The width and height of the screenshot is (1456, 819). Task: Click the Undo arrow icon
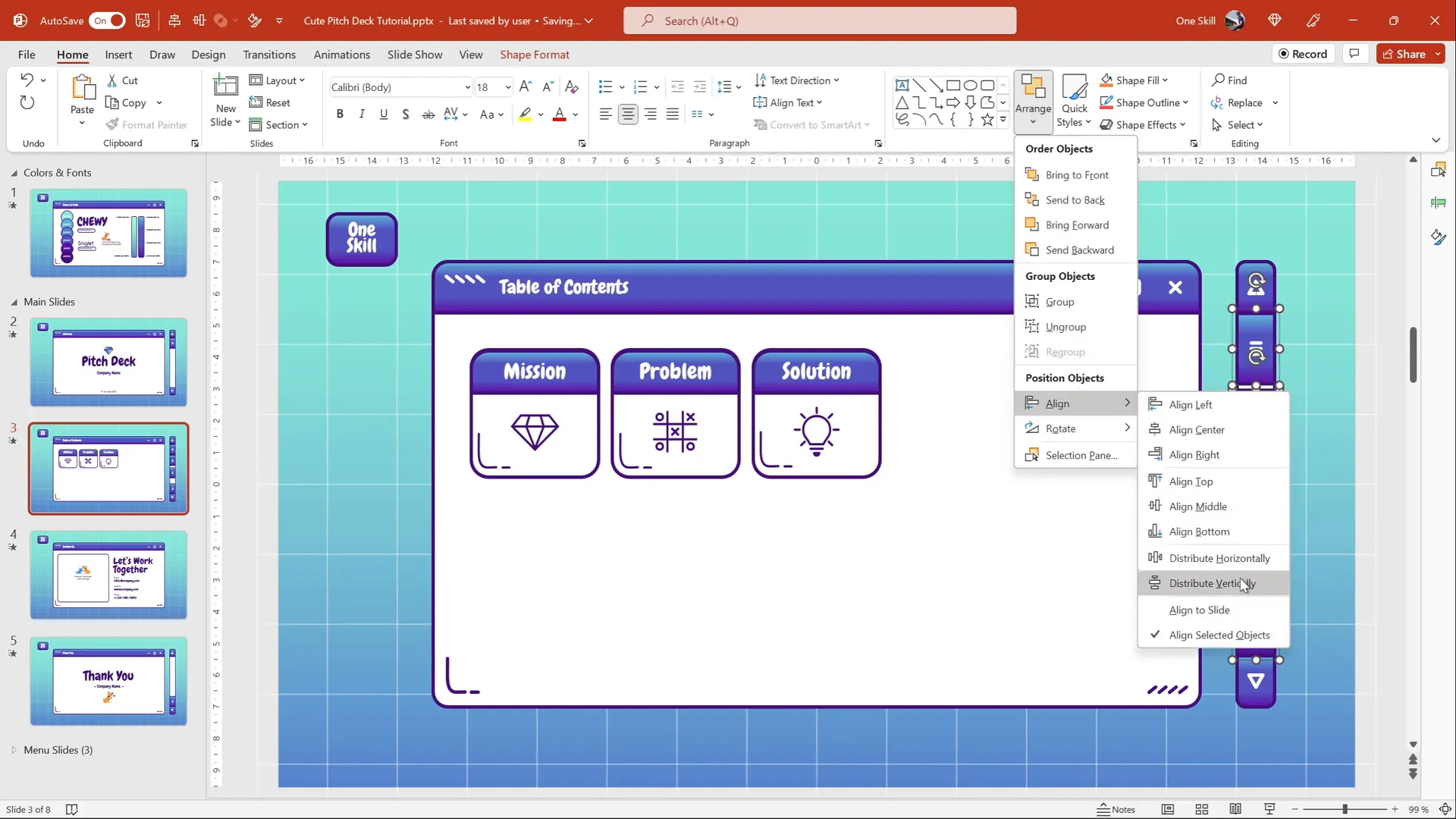pyautogui.click(x=27, y=79)
